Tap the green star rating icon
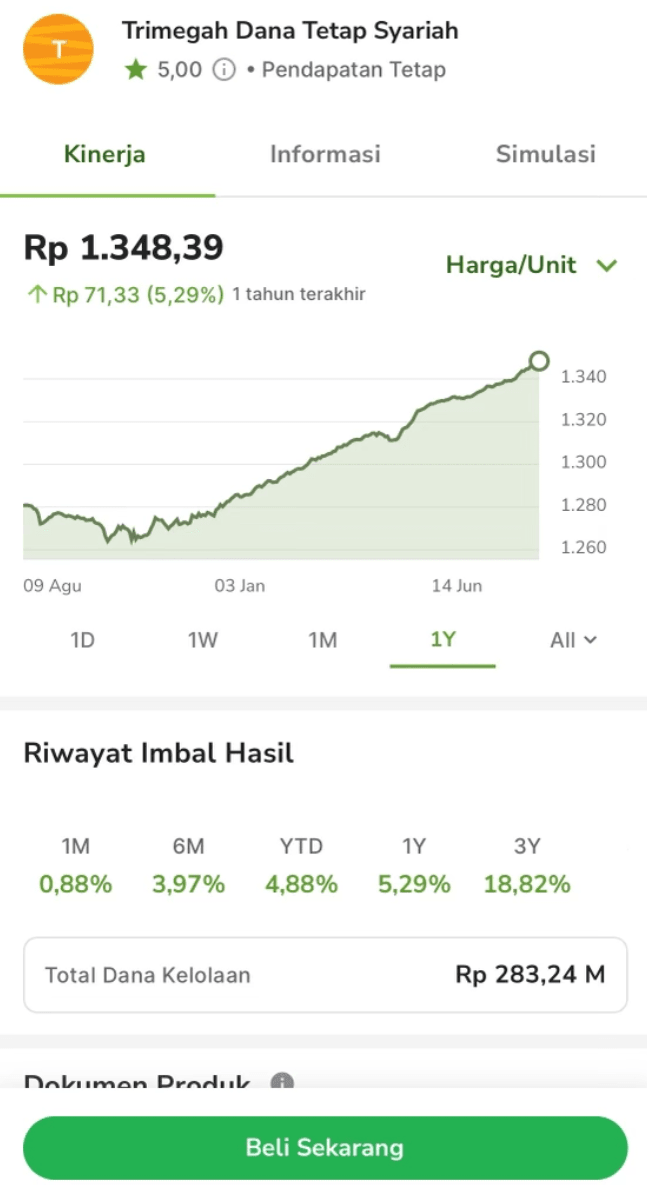 [x=136, y=70]
